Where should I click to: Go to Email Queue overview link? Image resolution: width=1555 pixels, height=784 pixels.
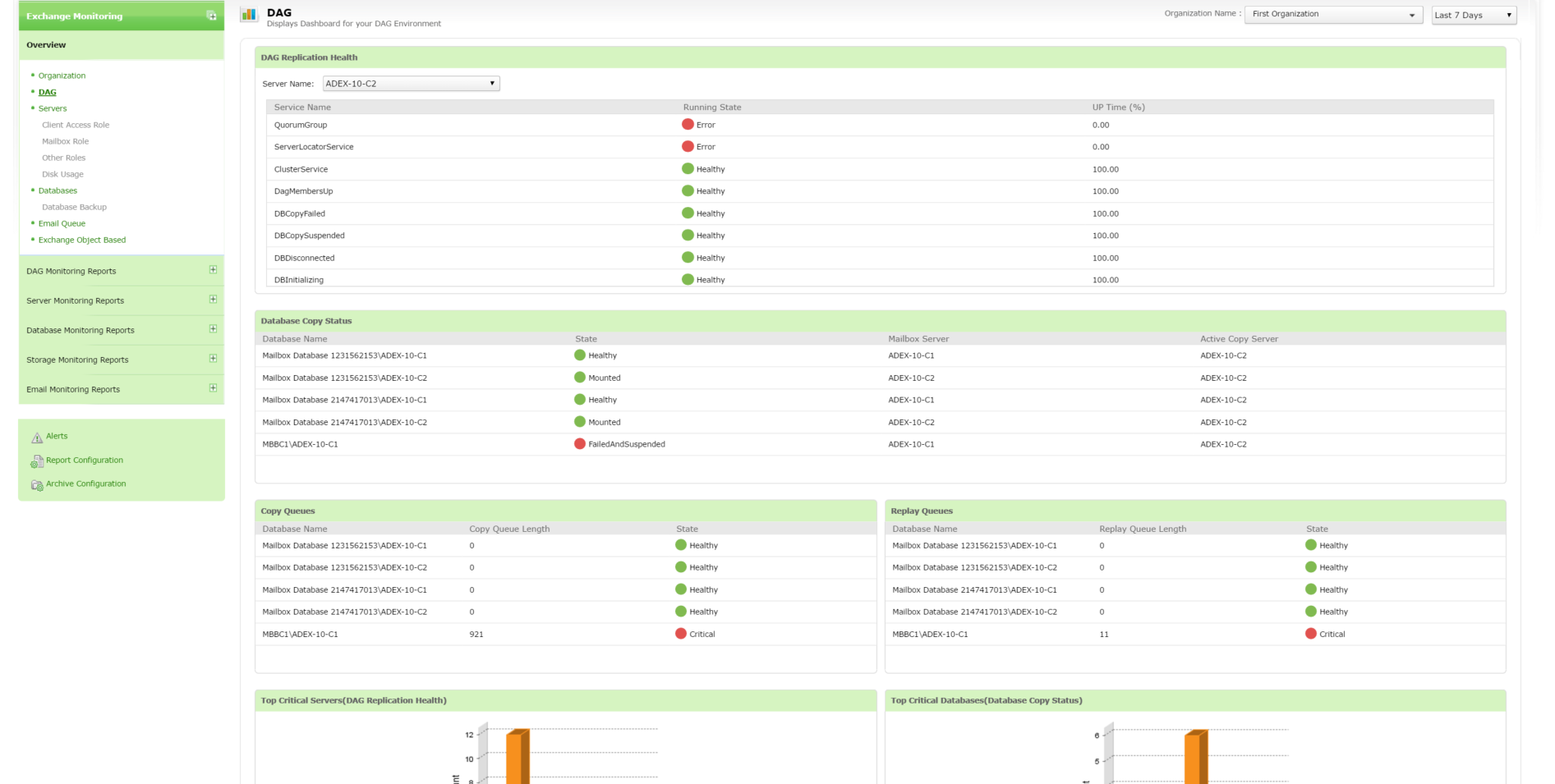pyautogui.click(x=62, y=223)
